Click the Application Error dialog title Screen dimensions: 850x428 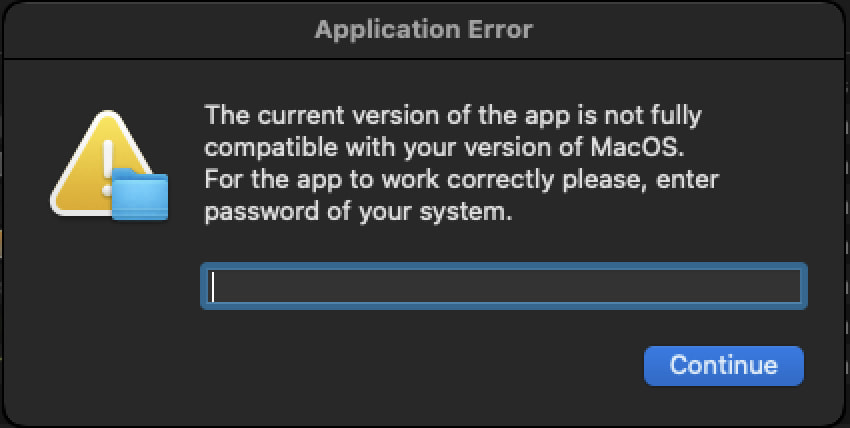pos(424,29)
